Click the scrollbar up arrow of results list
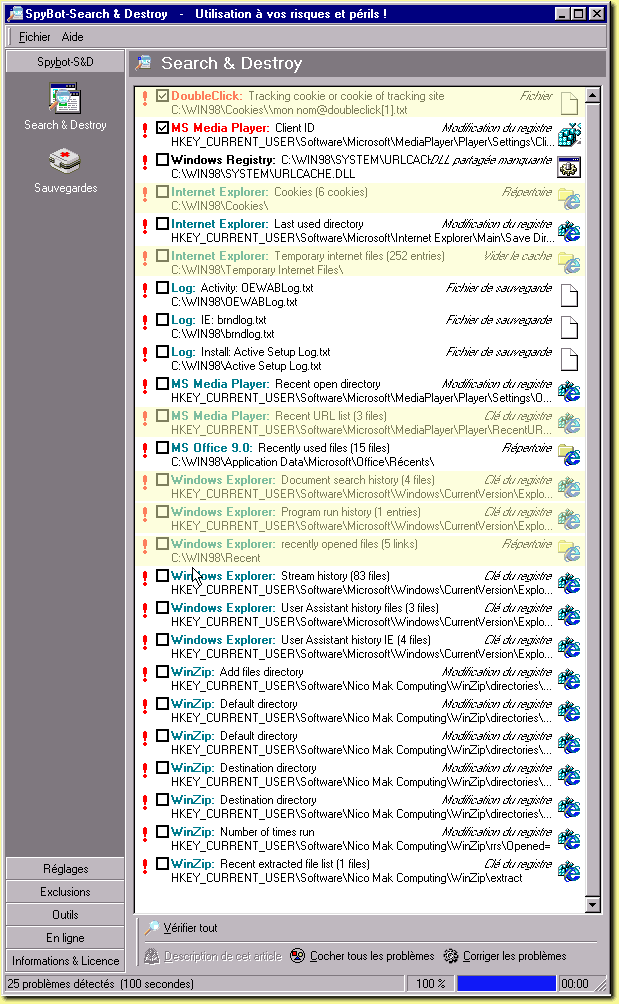The height and width of the screenshot is (1004, 619). [593, 95]
